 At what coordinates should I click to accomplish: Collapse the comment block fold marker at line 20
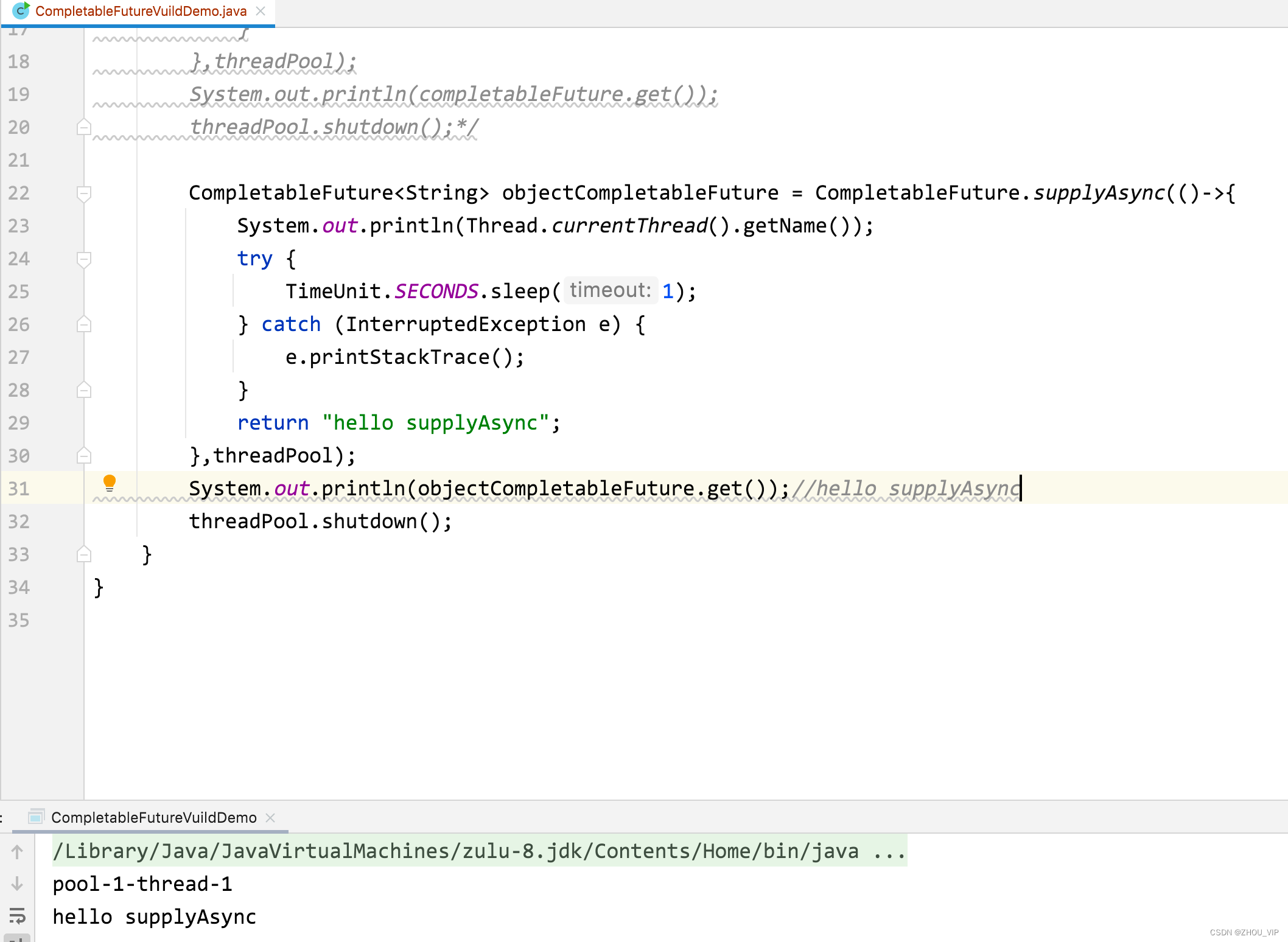coord(84,127)
